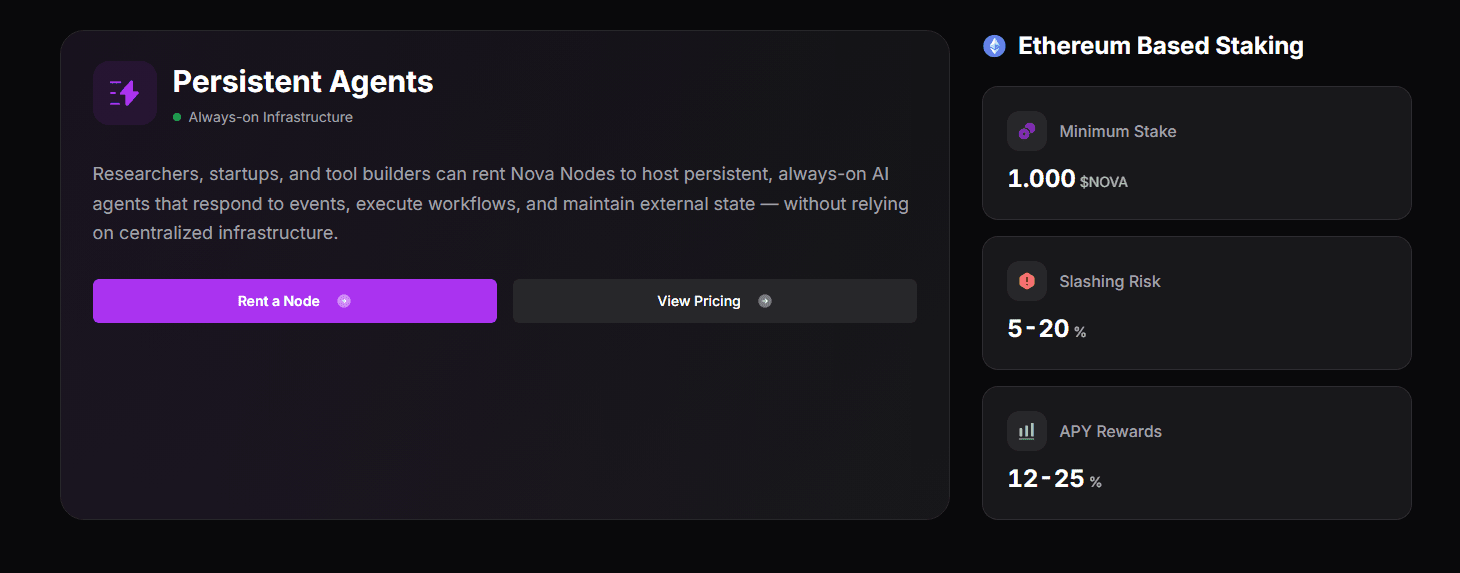Click the Persistent Agents lightning bolt icon

click(125, 93)
